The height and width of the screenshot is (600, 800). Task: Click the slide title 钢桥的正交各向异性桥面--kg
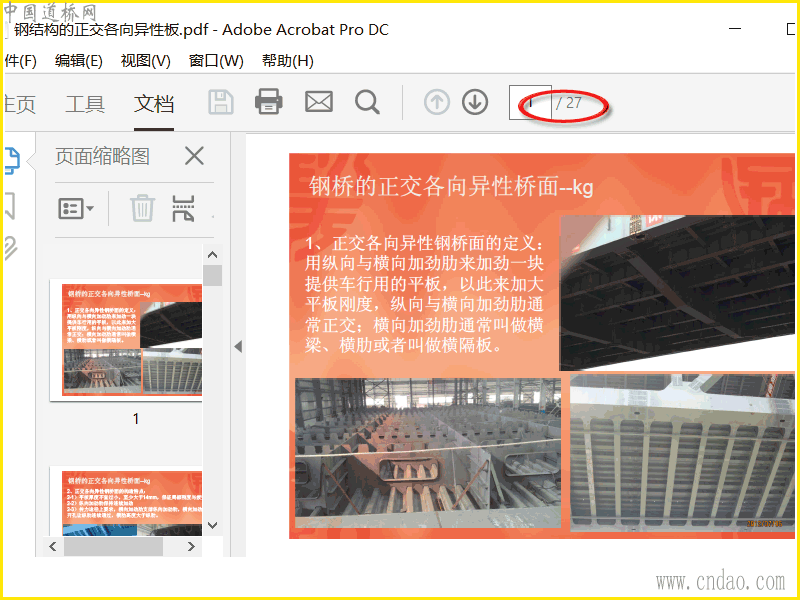click(451, 186)
